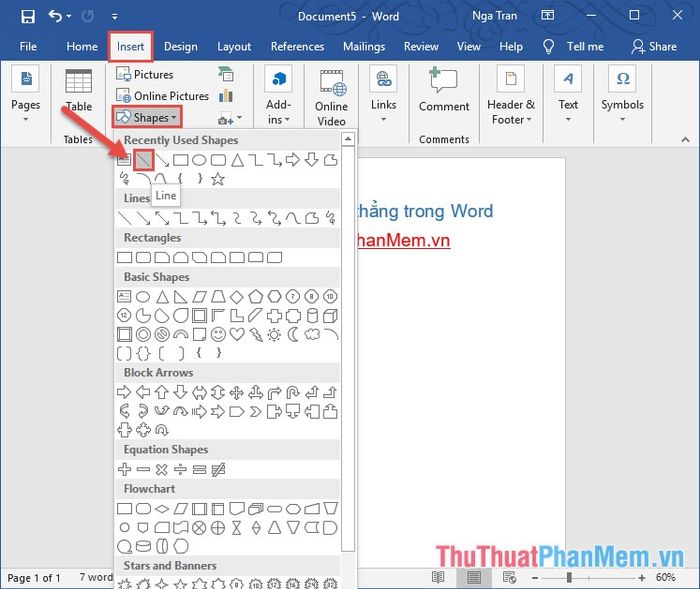Select the Line shape in Recently Used
The height and width of the screenshot is (589, 700).
tap(144, 160)
